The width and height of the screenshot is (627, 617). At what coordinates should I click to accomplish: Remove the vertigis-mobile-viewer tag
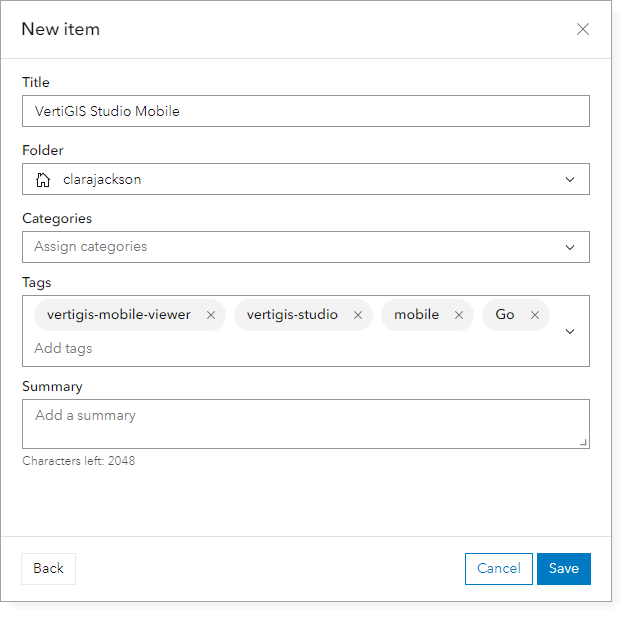point(211,315)
